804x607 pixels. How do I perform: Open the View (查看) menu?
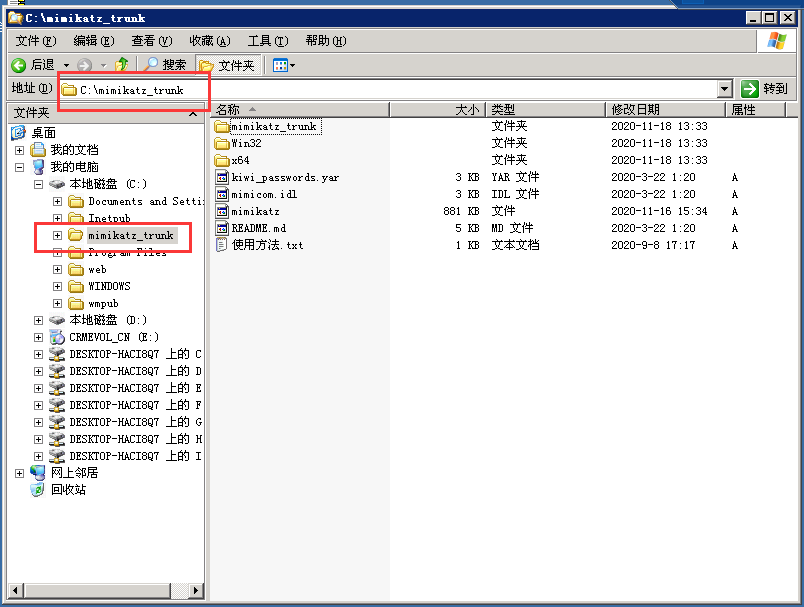pos(151,41)
